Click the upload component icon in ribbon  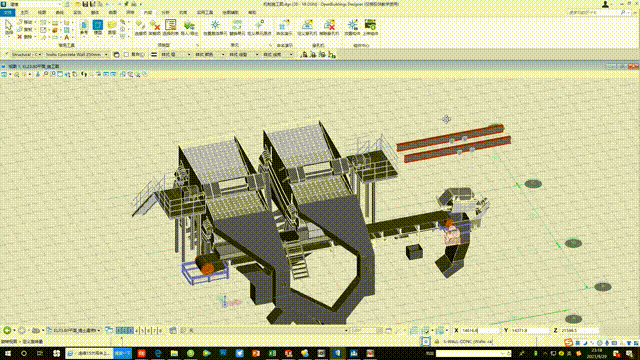coord(370,27)
